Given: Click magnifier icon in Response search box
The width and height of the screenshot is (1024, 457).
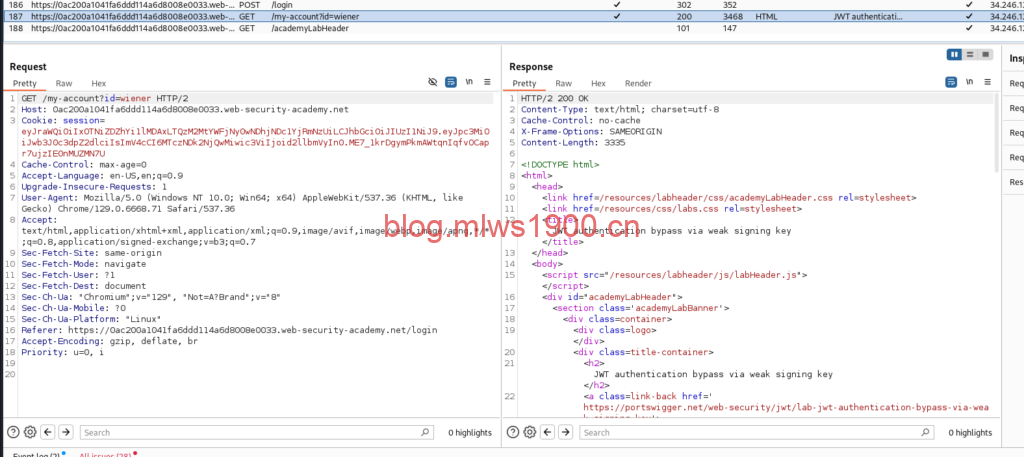Looking at the screenshot, I should point(925,432).
